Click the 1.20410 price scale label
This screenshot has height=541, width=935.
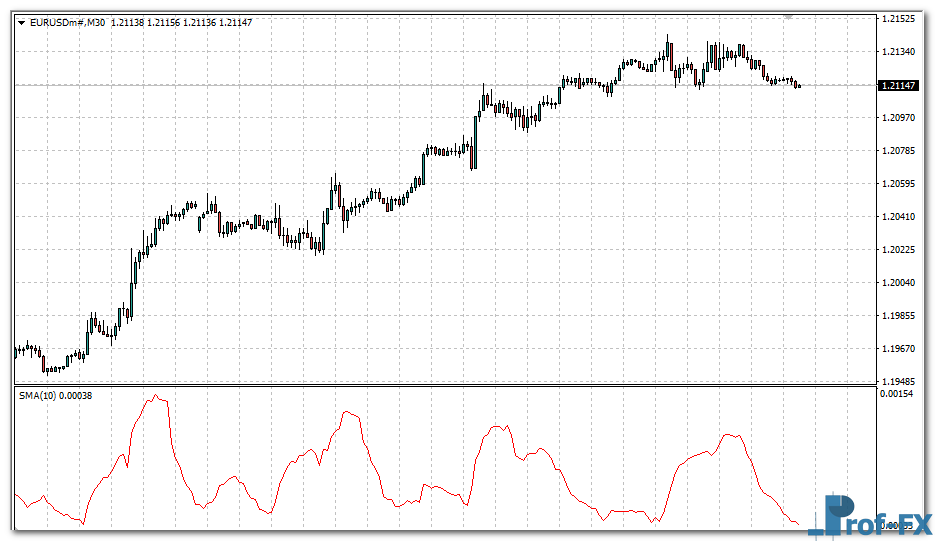coord(898,216)
